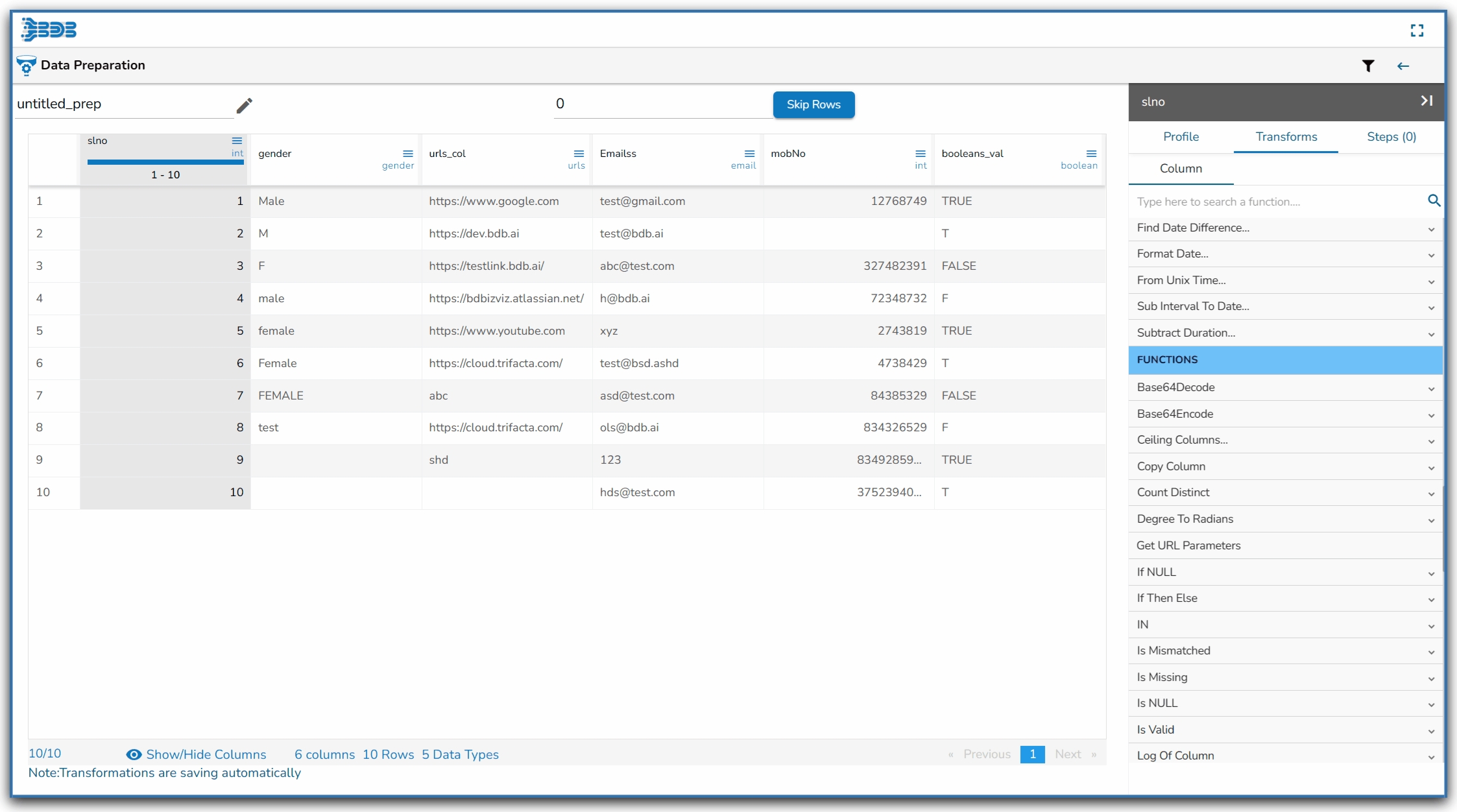This screenshot has width=1457, height=812.
Task: Collapse the slno side panel
Action: (1427, 101)
